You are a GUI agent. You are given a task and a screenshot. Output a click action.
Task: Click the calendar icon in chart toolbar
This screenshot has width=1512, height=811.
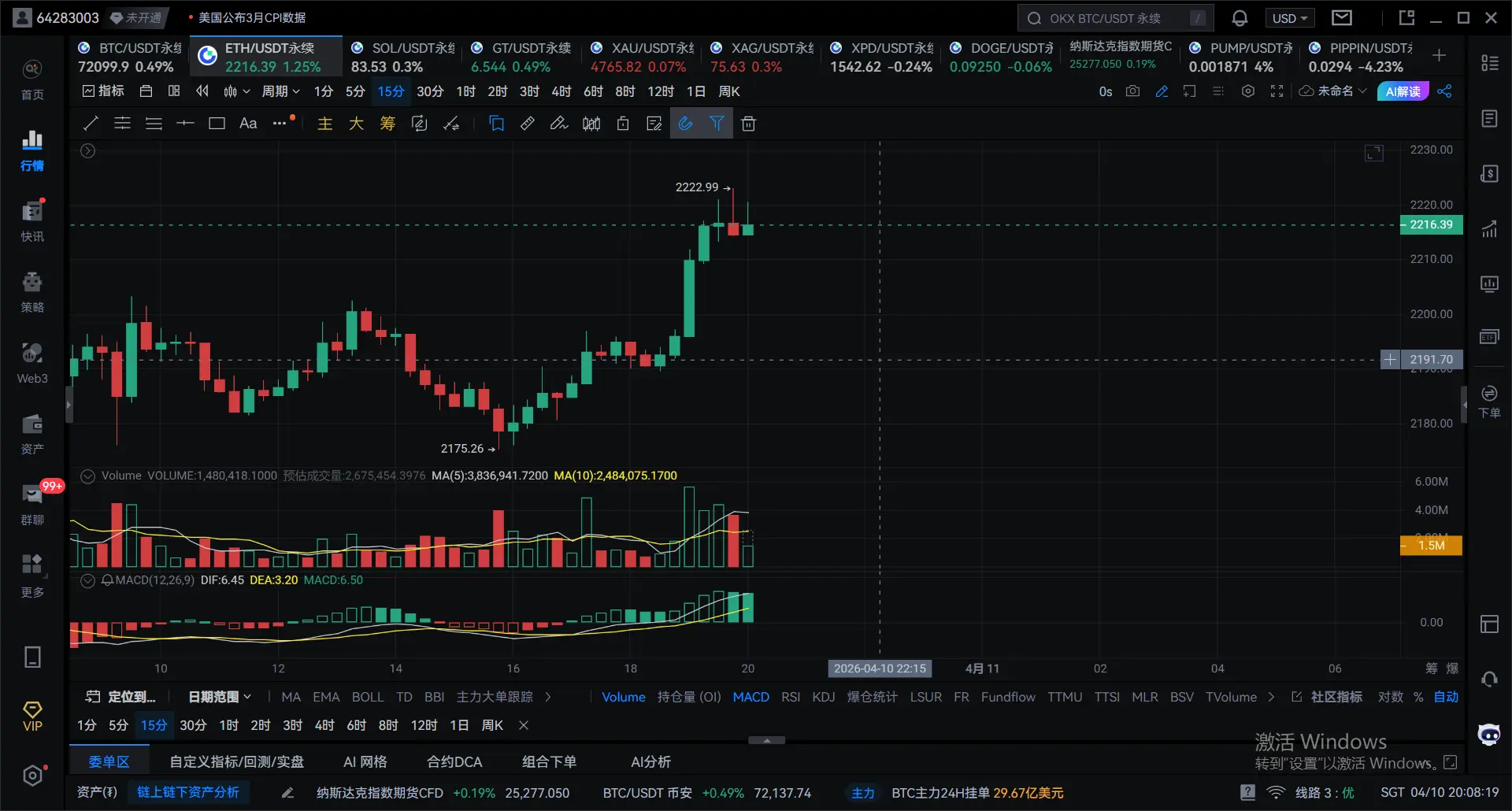tap(146, 91)
